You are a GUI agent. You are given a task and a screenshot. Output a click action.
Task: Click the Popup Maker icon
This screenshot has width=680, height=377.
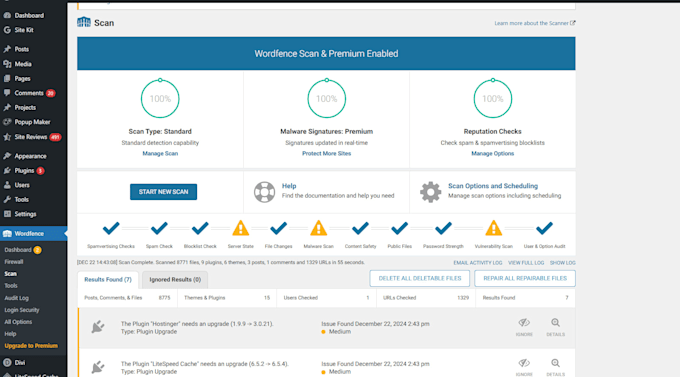pyautogui.click(x=7, y=122)
